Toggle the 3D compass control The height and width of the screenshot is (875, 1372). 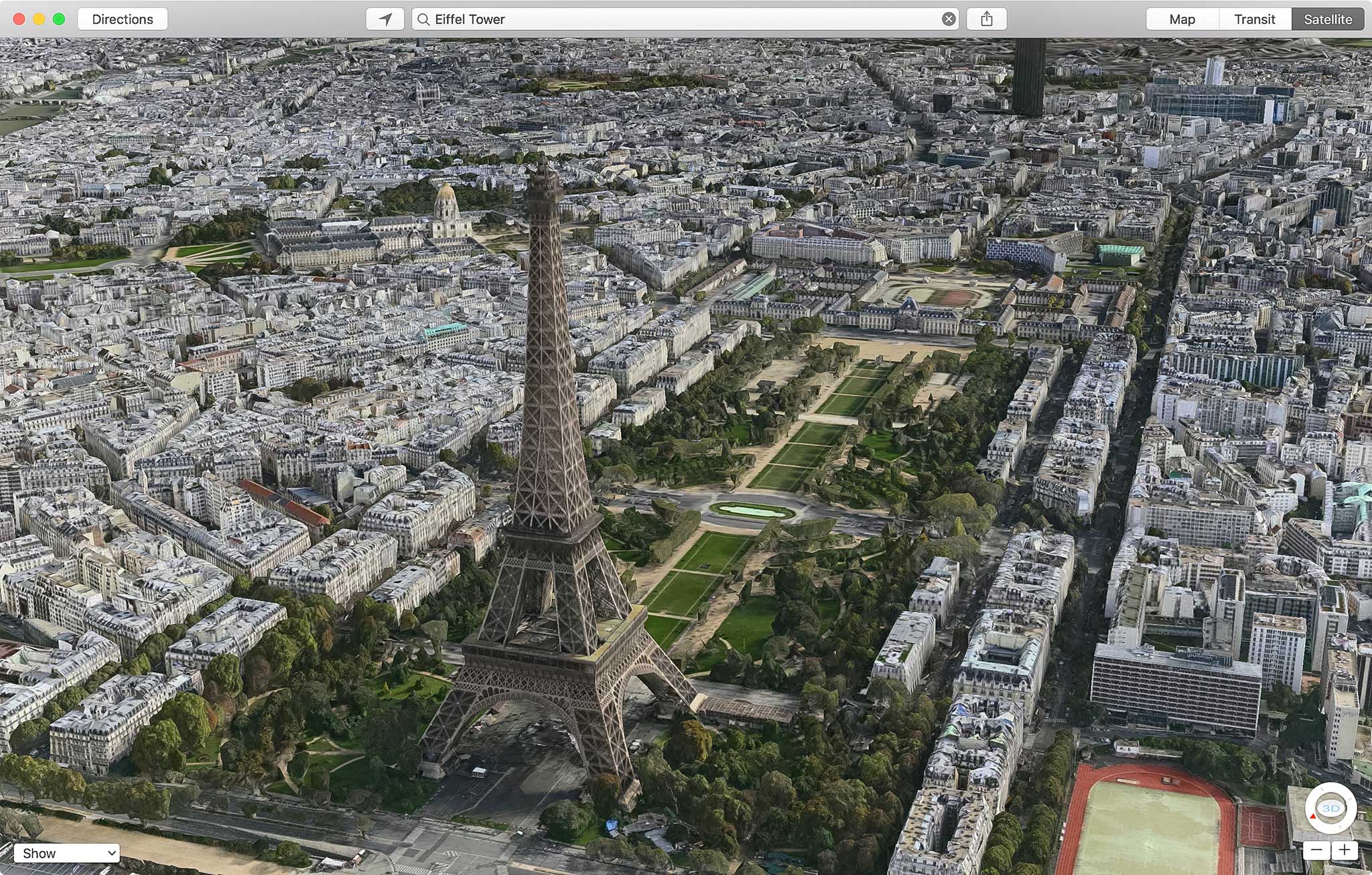[x=1330, y=809]
